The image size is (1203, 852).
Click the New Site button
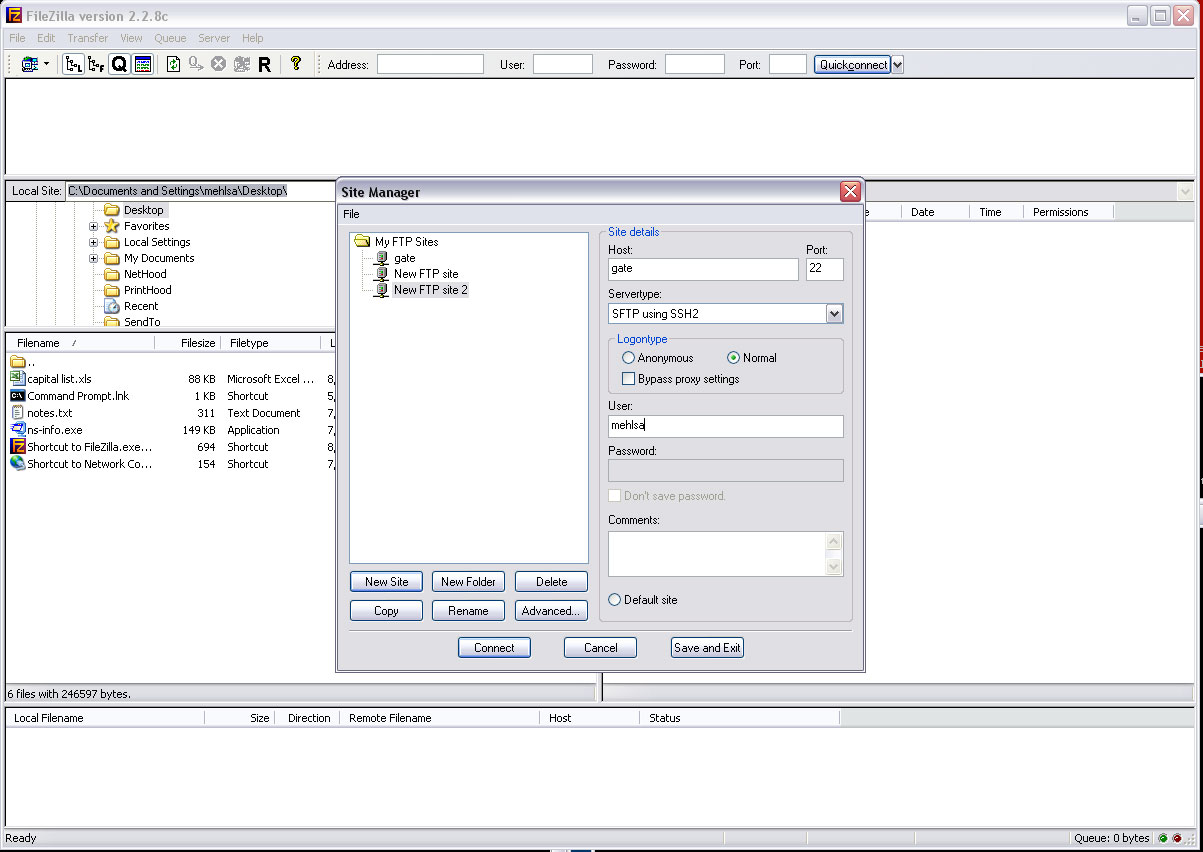[386, 582]
